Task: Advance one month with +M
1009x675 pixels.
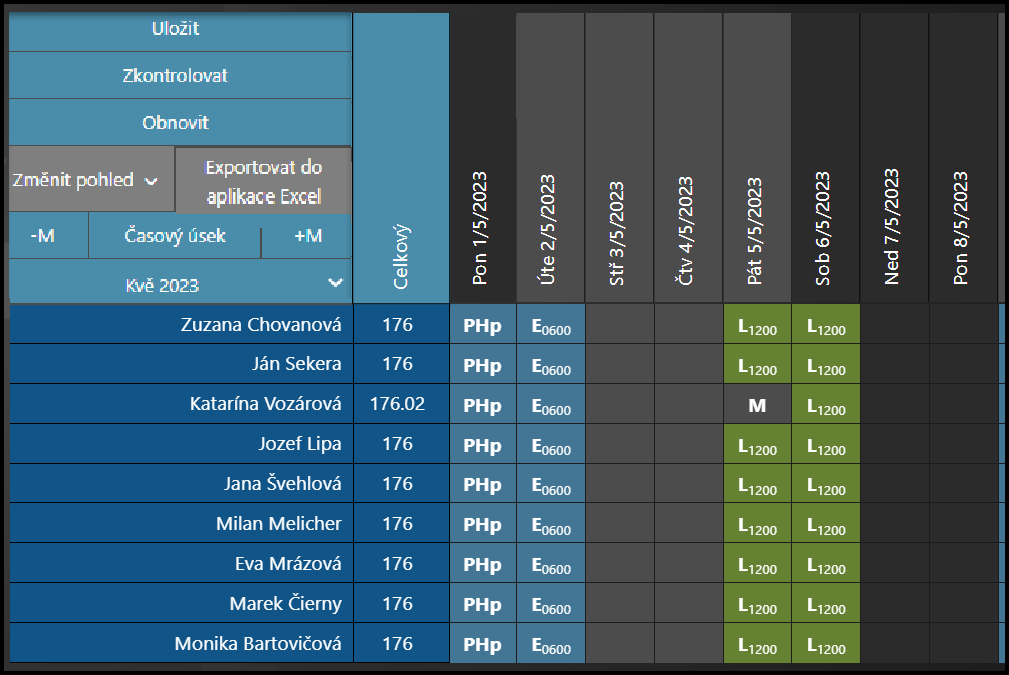Action: tap(308, 236)
